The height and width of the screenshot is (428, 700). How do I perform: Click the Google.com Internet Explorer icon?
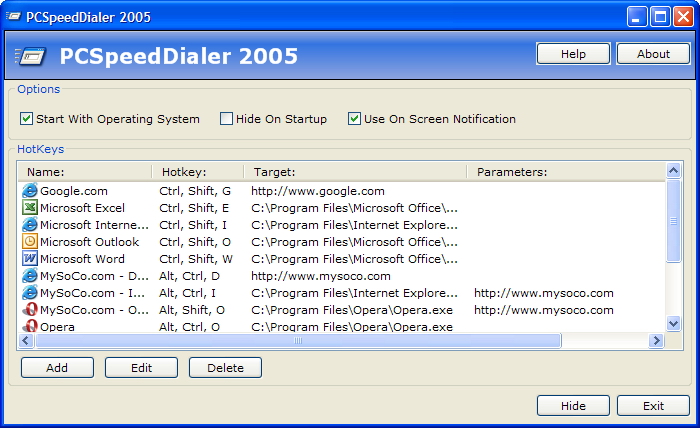(x=29, y=191)
